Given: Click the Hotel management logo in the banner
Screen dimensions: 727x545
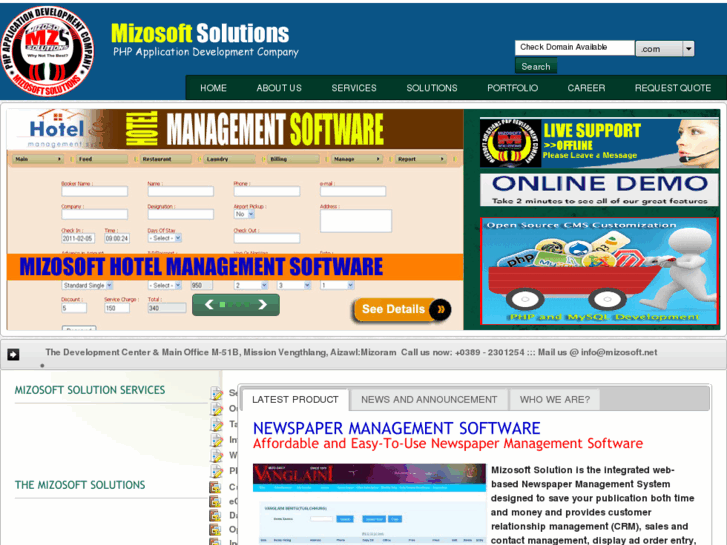Looking at the screenshot, I should (58, 129).
